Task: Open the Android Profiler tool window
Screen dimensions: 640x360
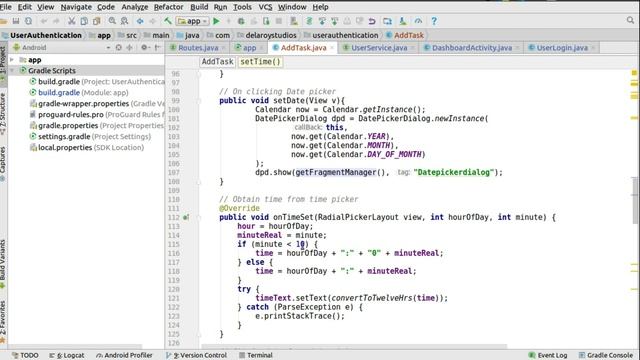Action: click(124, 355)
